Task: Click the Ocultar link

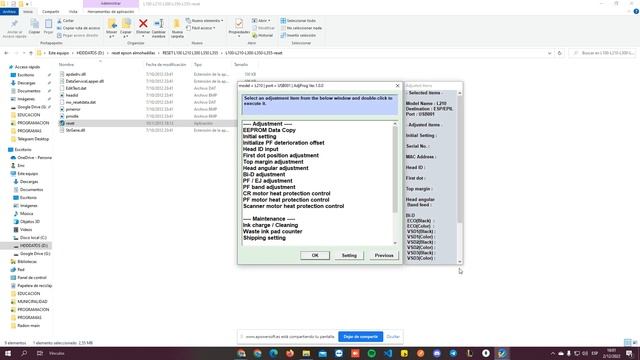Action: point(393,337)
